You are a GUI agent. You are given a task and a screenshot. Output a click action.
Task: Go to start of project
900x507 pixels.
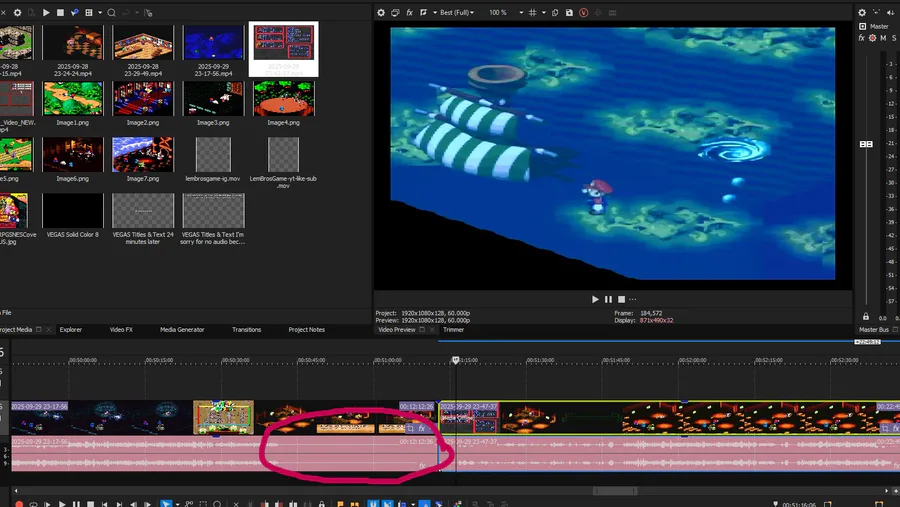pos(104,504)
